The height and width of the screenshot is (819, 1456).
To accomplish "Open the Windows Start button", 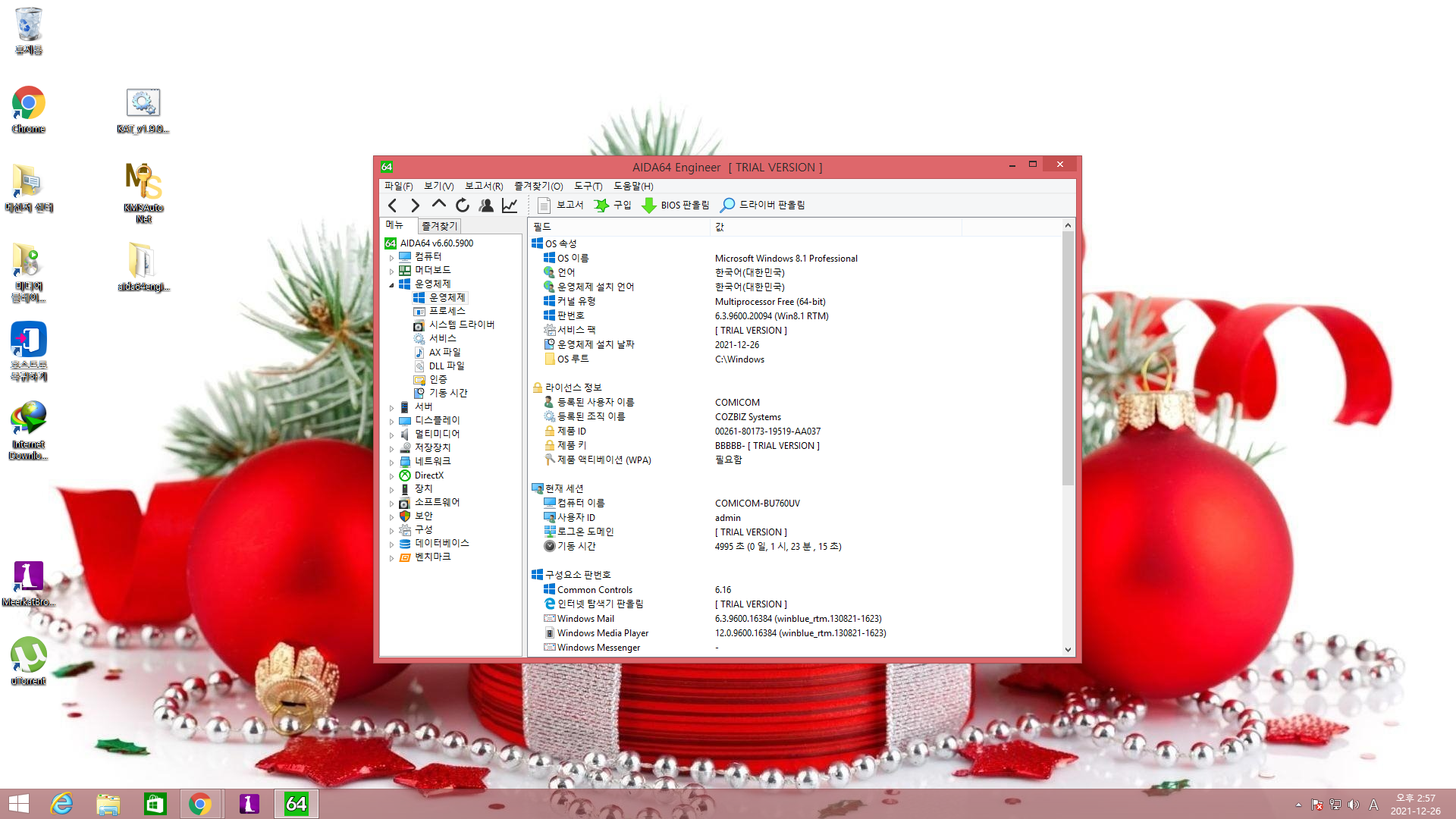I will pos(18,804).
